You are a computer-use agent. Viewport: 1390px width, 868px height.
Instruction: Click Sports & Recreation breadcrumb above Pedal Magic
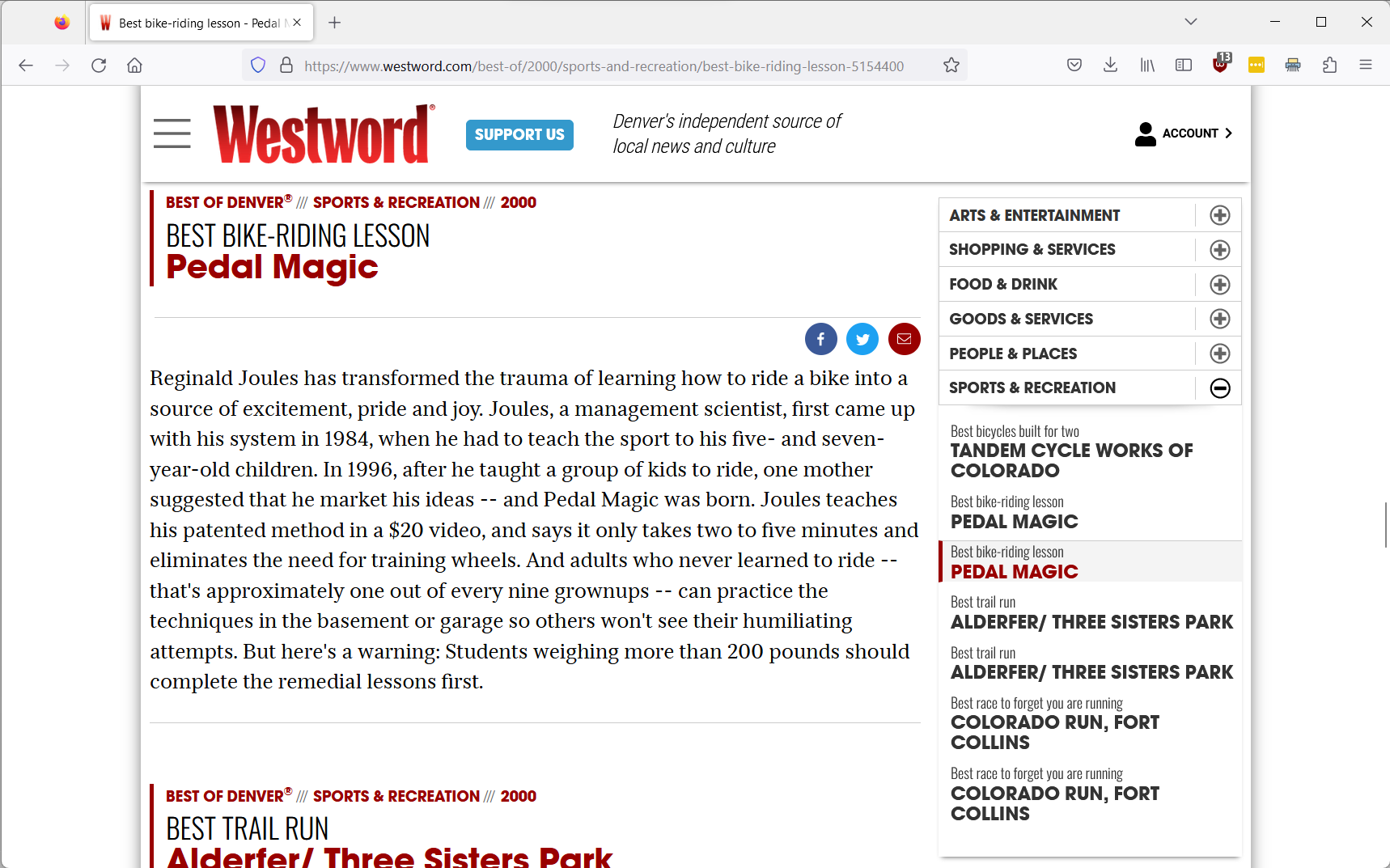pyautogui.click(x=396, y=202)
